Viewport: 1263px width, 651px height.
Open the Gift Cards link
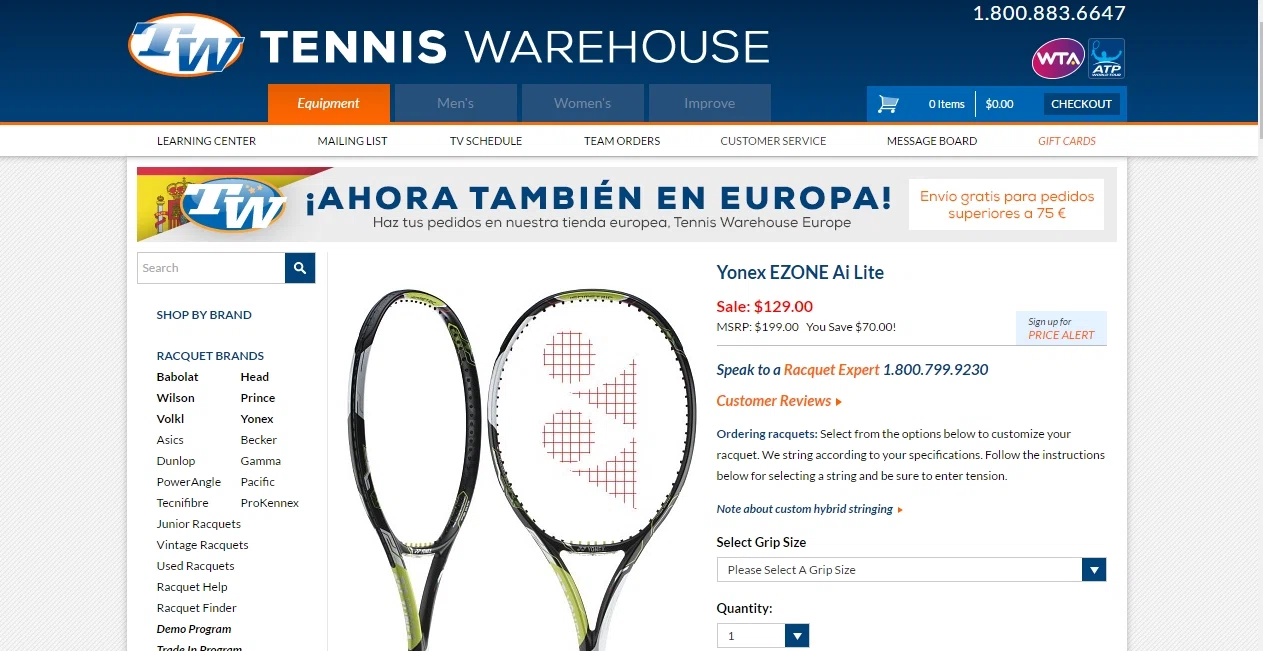(x=1067, y=141)
